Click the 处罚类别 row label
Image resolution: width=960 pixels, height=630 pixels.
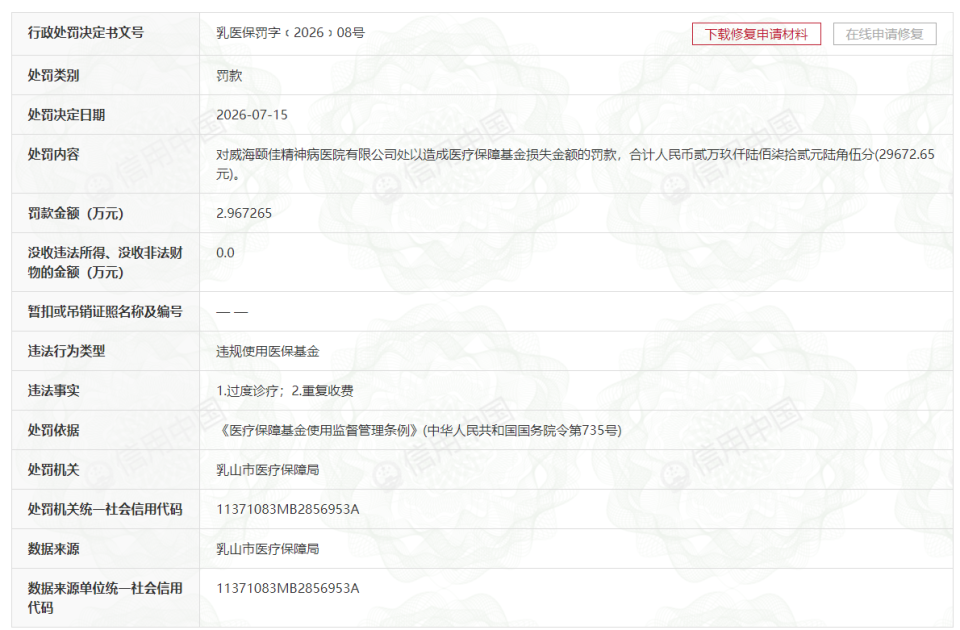(53, 75)
